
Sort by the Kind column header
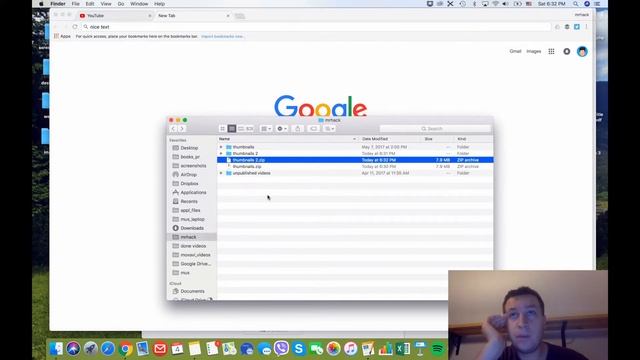(473, 139)
